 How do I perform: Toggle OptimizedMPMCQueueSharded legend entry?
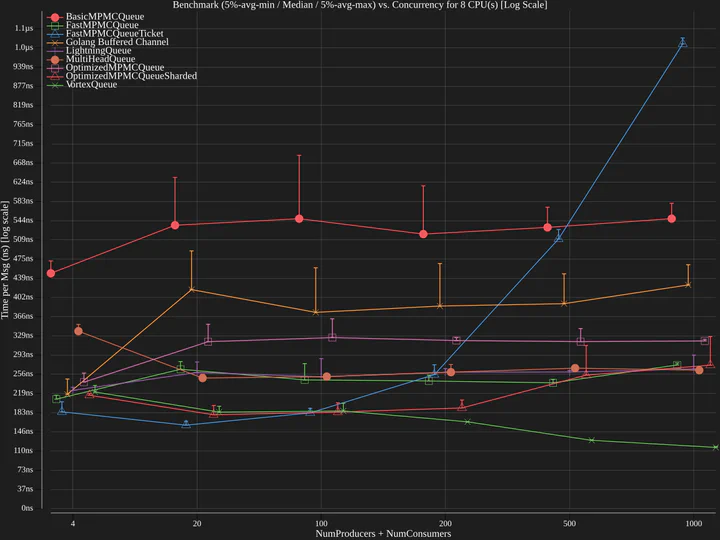click(131, 76)
